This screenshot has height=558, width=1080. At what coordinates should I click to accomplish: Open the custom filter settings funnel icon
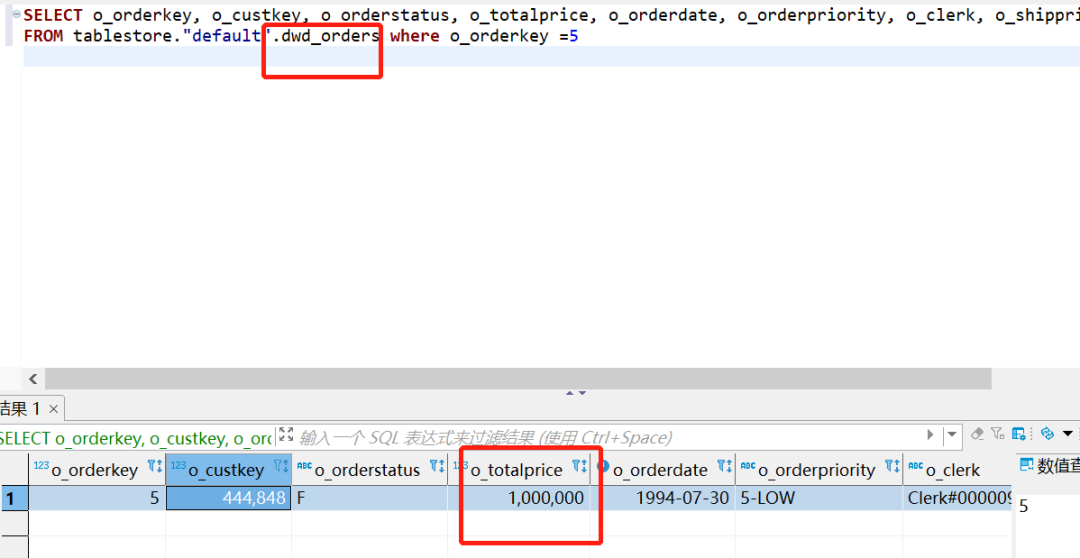coord(997,435)
